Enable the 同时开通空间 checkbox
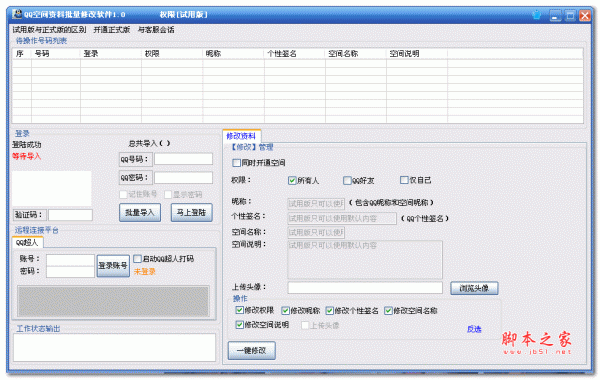Screen dimensions: 600x380 coord(236,163)
